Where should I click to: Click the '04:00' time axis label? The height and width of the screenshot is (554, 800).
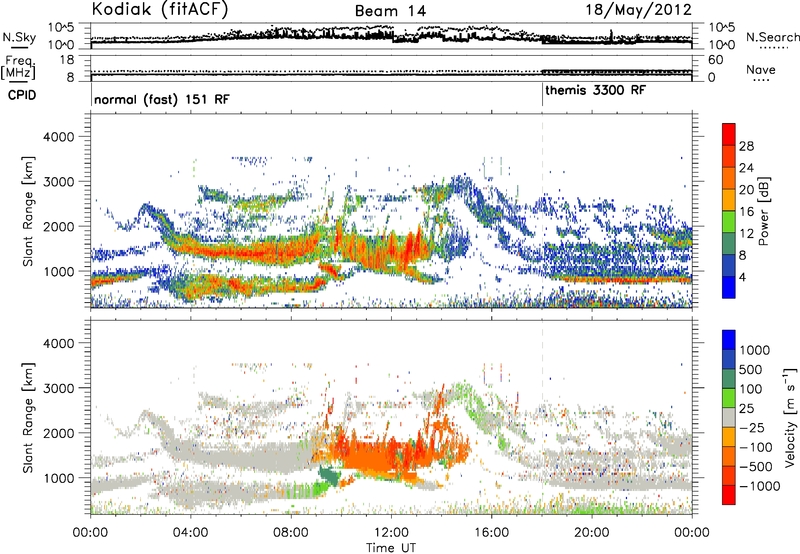coord(191,532)
